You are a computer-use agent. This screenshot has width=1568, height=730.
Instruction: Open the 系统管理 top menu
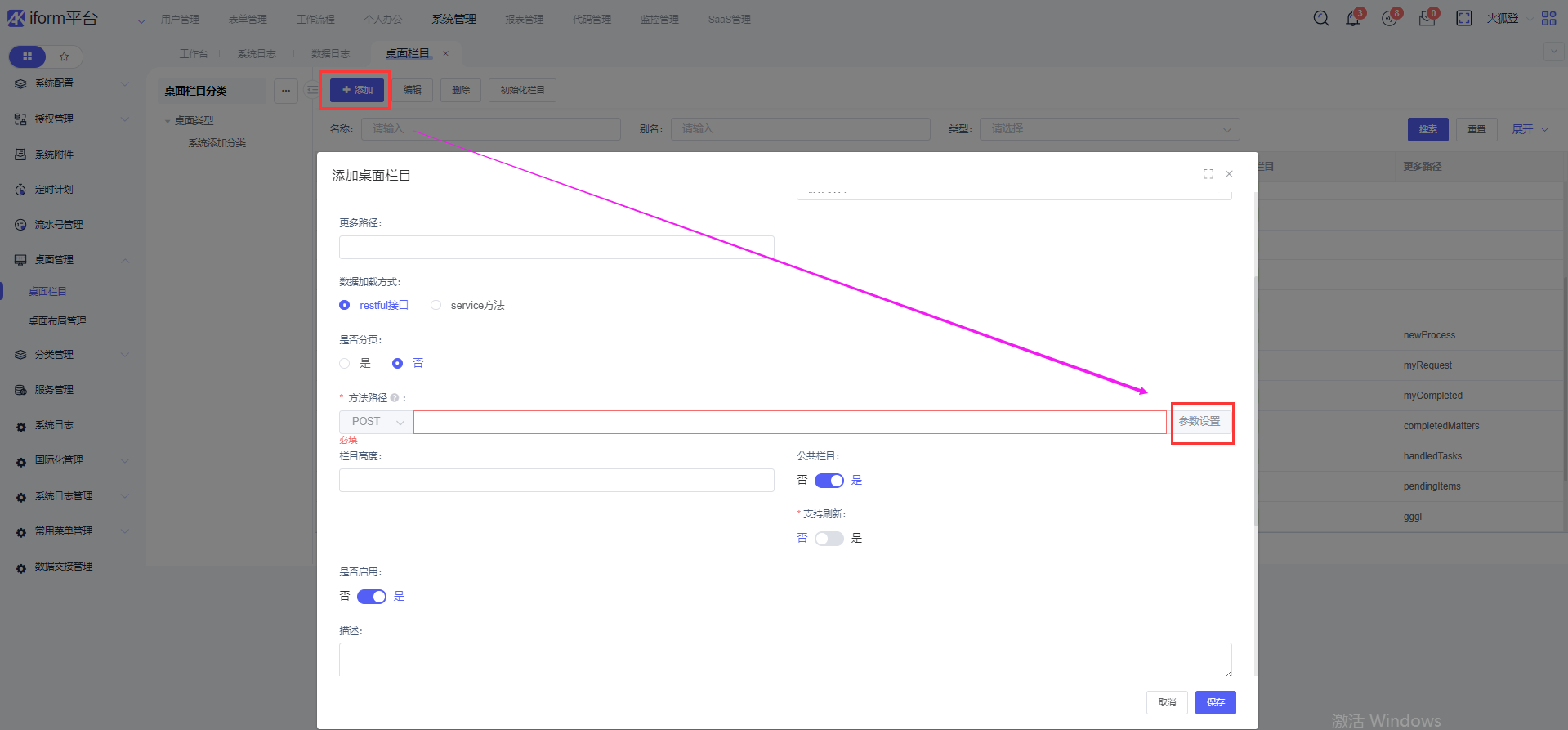click(x=453, y=19)
